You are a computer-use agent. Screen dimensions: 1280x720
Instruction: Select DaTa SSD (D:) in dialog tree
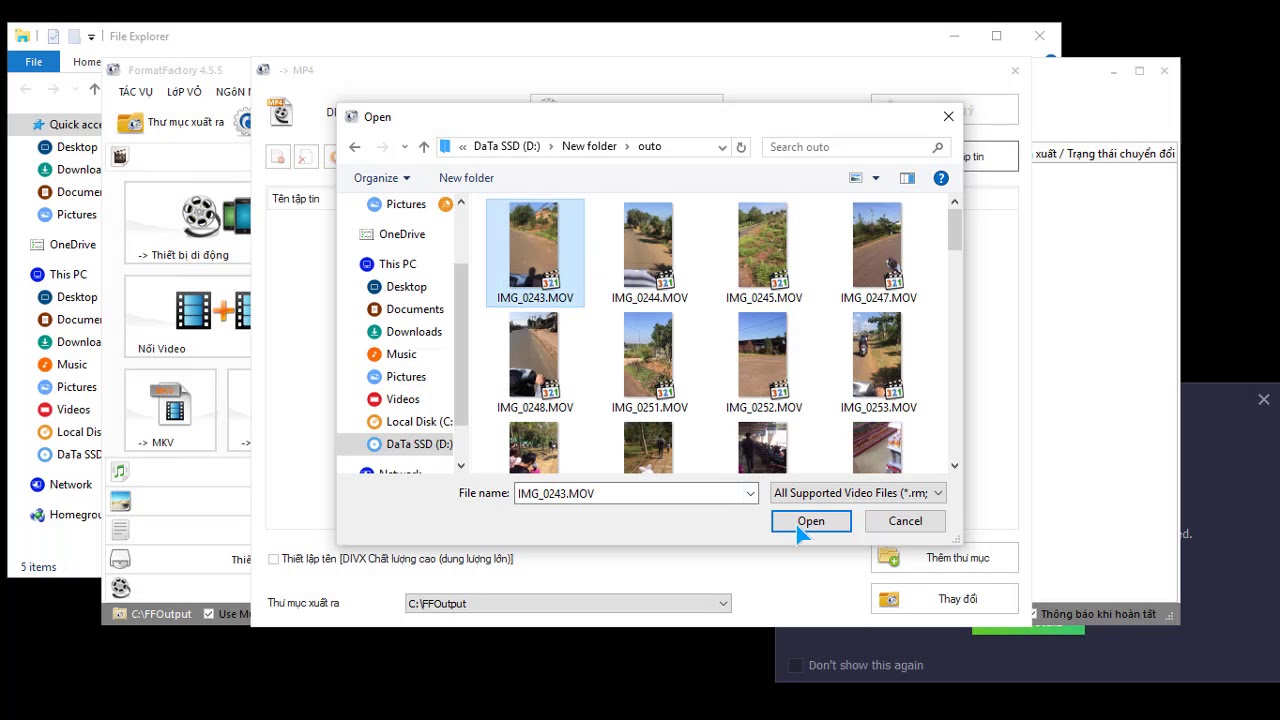[x=418, y=444]
